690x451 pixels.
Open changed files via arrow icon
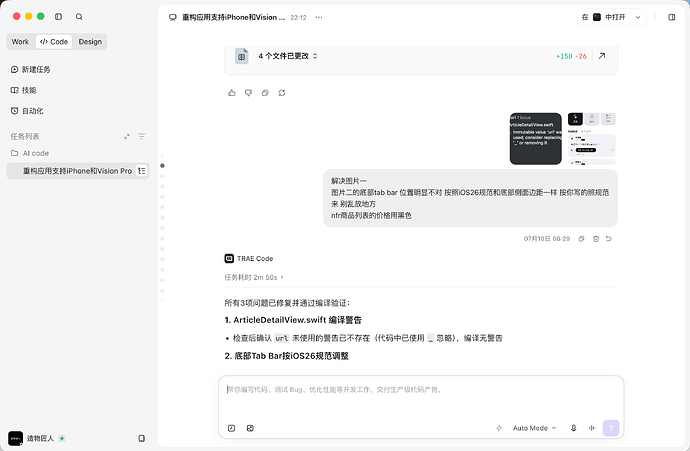pos(602,56)
